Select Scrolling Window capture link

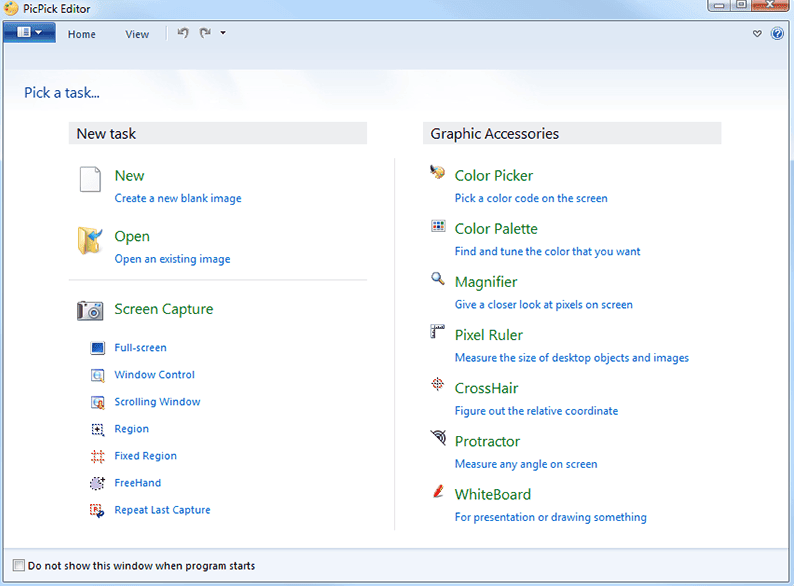click(157, 402)
